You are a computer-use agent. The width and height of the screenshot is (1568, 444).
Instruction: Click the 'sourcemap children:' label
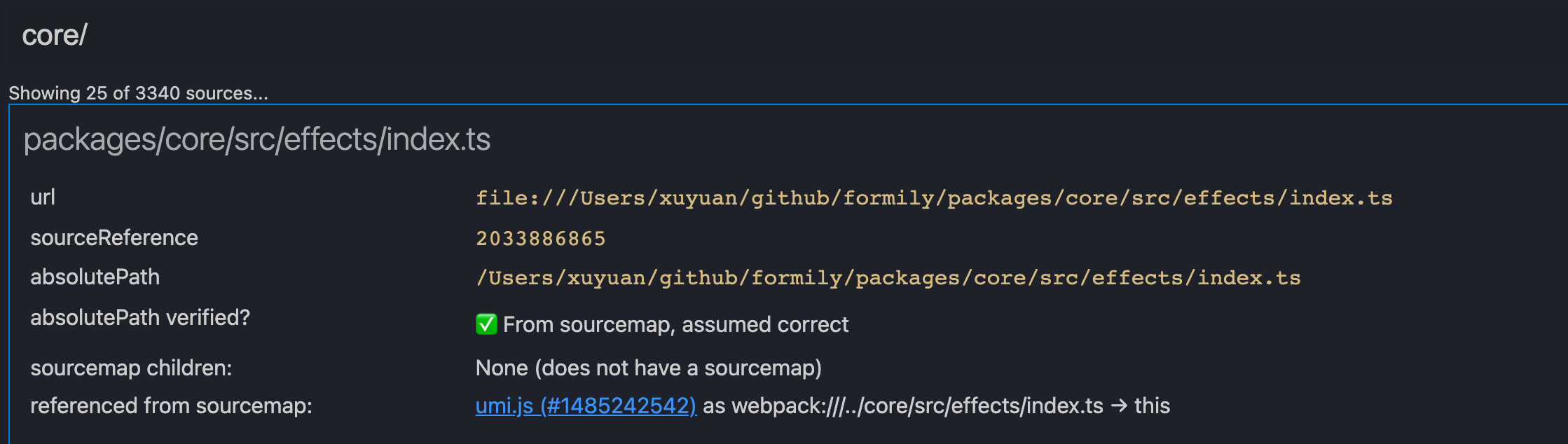coord(131,368)
